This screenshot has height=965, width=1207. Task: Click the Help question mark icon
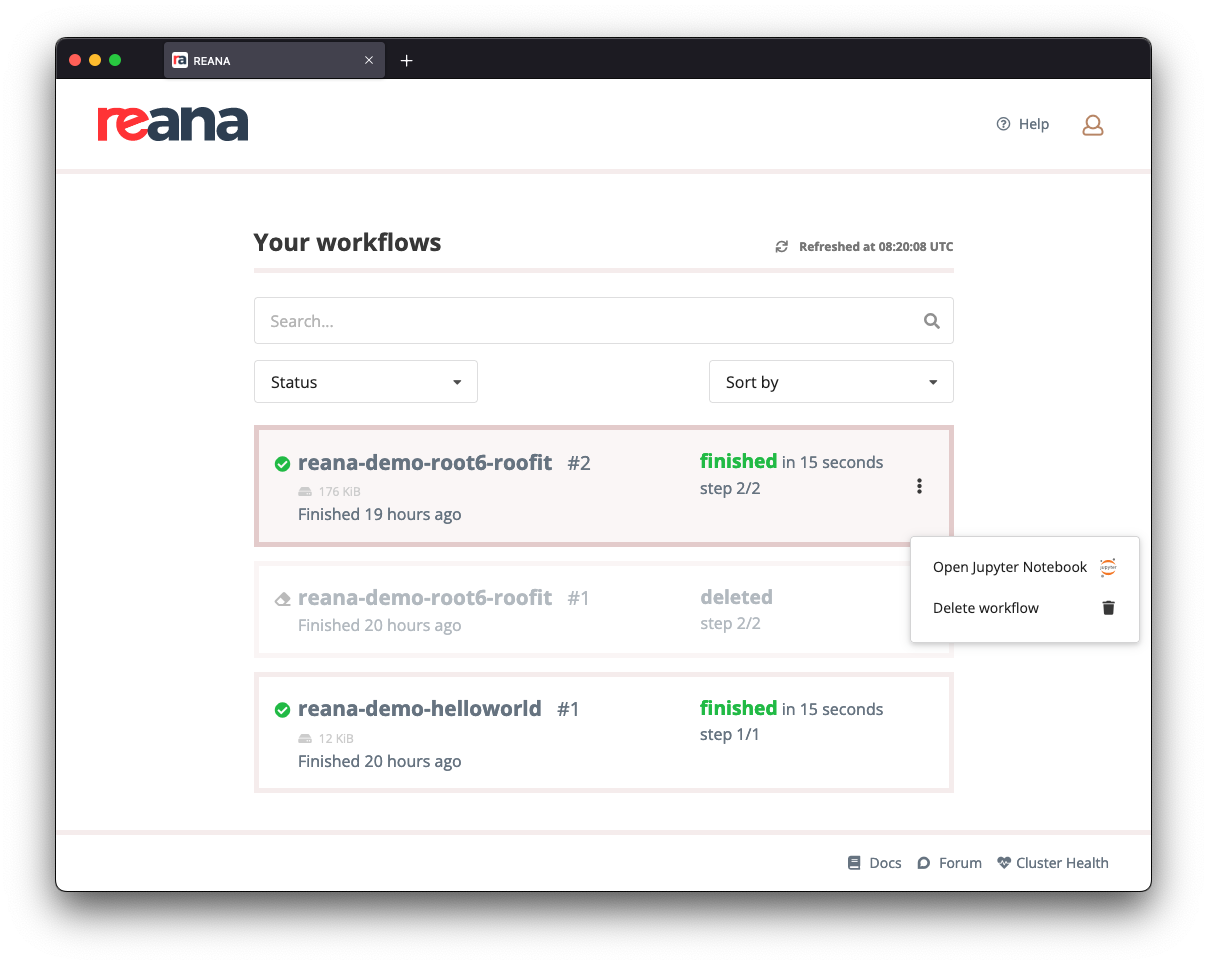[1002, 123]
